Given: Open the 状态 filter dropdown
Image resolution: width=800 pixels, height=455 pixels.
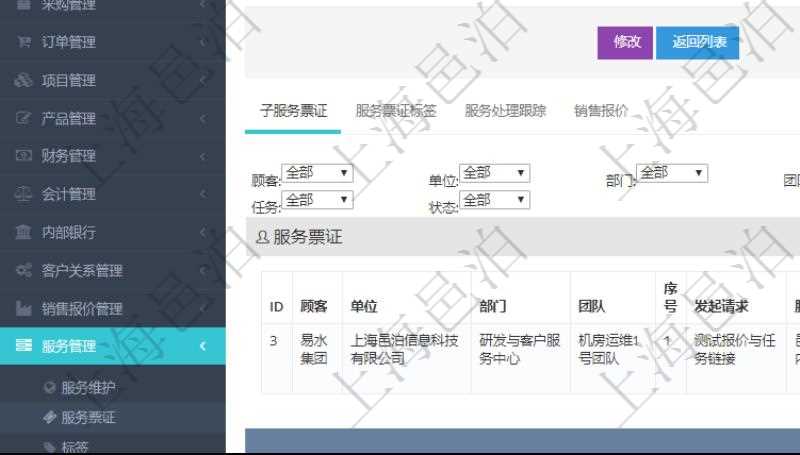Looking at the screenshot, I should point(494,200).
